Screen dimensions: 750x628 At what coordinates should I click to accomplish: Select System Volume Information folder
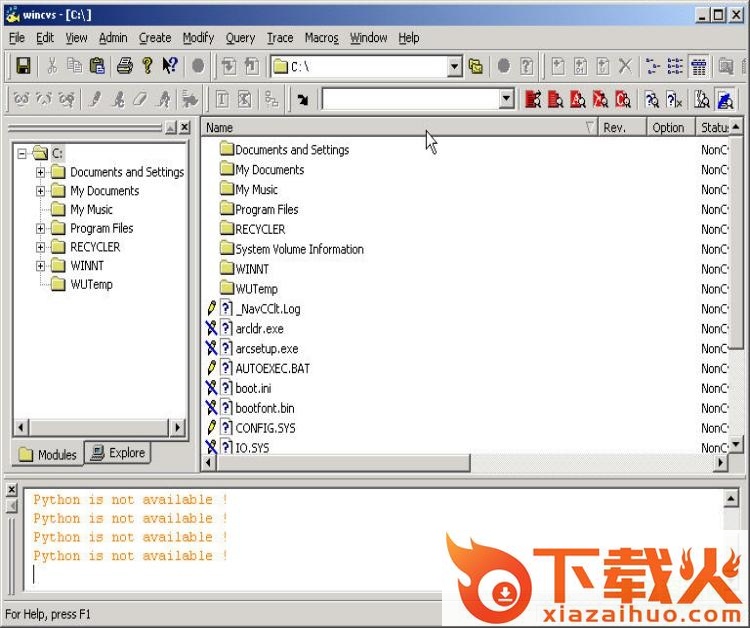click(x=292, y=249)
